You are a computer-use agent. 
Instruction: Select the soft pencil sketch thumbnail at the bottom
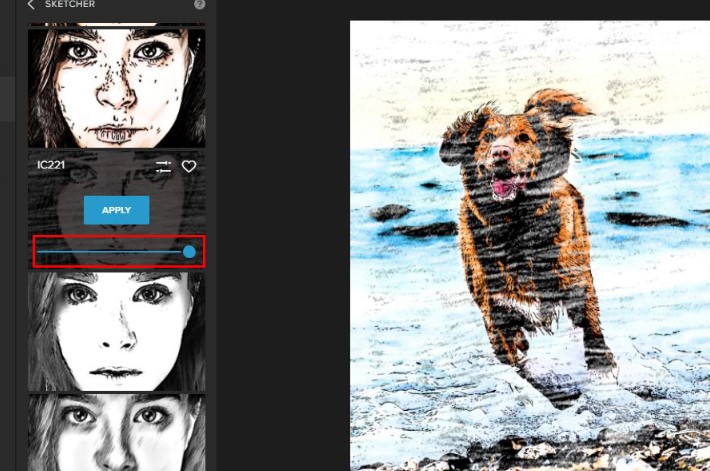pos(116,433)
